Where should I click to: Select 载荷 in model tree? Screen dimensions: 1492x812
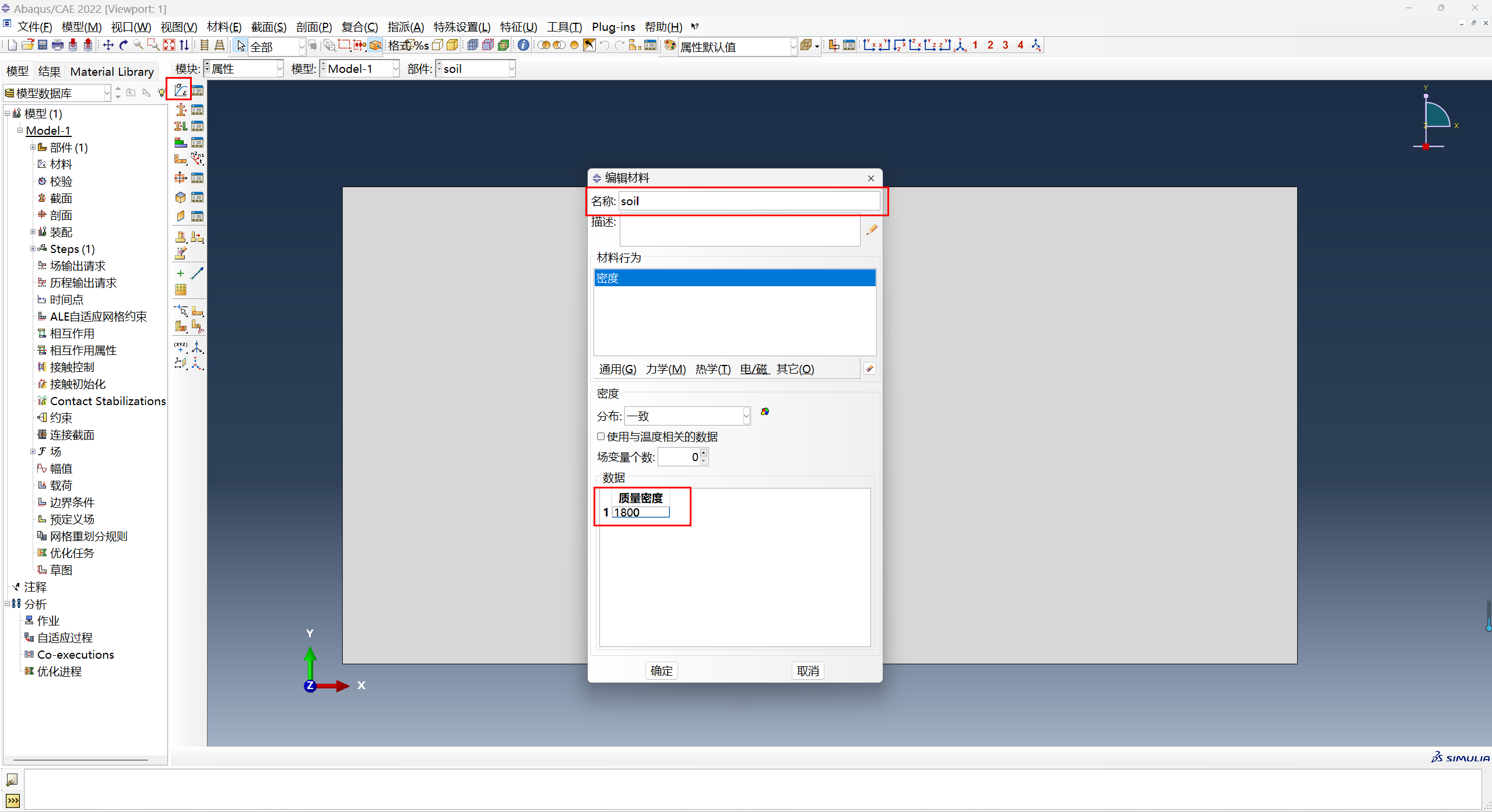click(x=61, y=485)
